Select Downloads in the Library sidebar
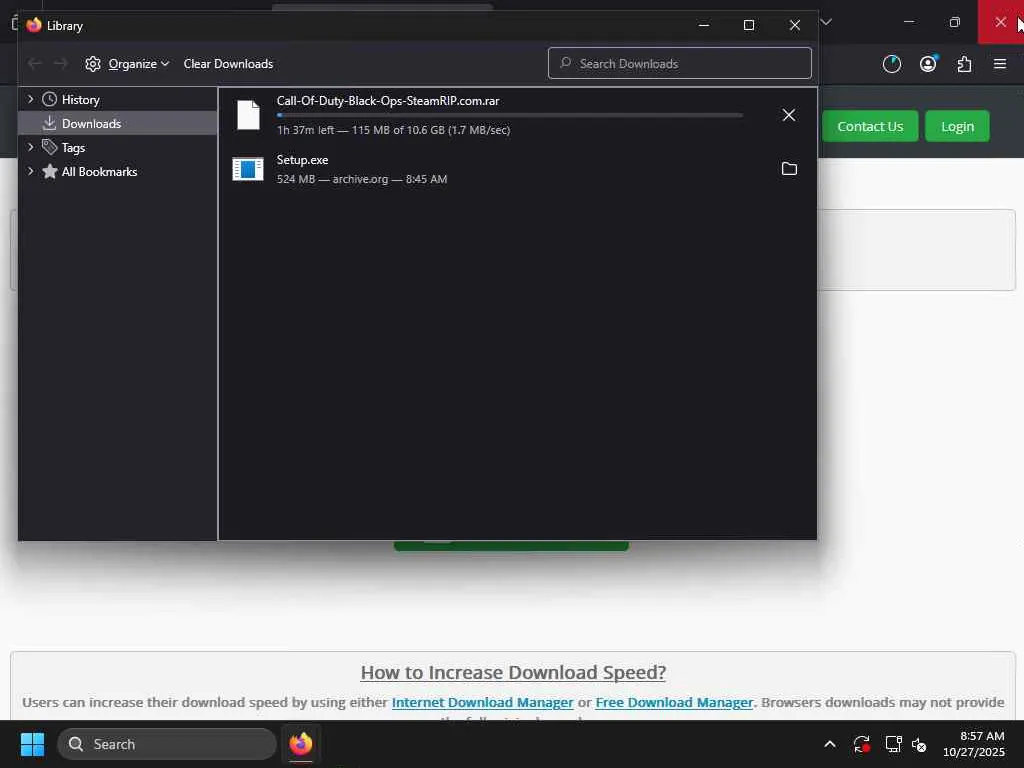The image size is (1024, 768). tap(91, 123)
